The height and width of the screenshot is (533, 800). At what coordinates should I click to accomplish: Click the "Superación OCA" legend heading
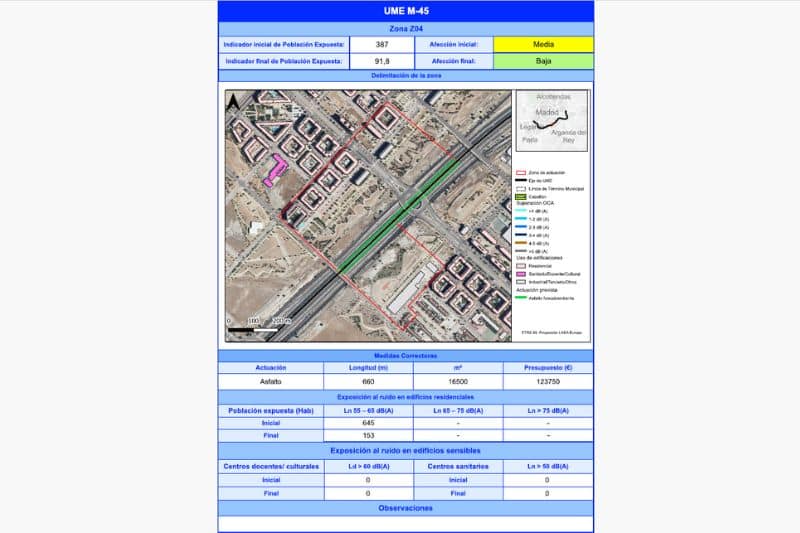(x=535, y=203)
